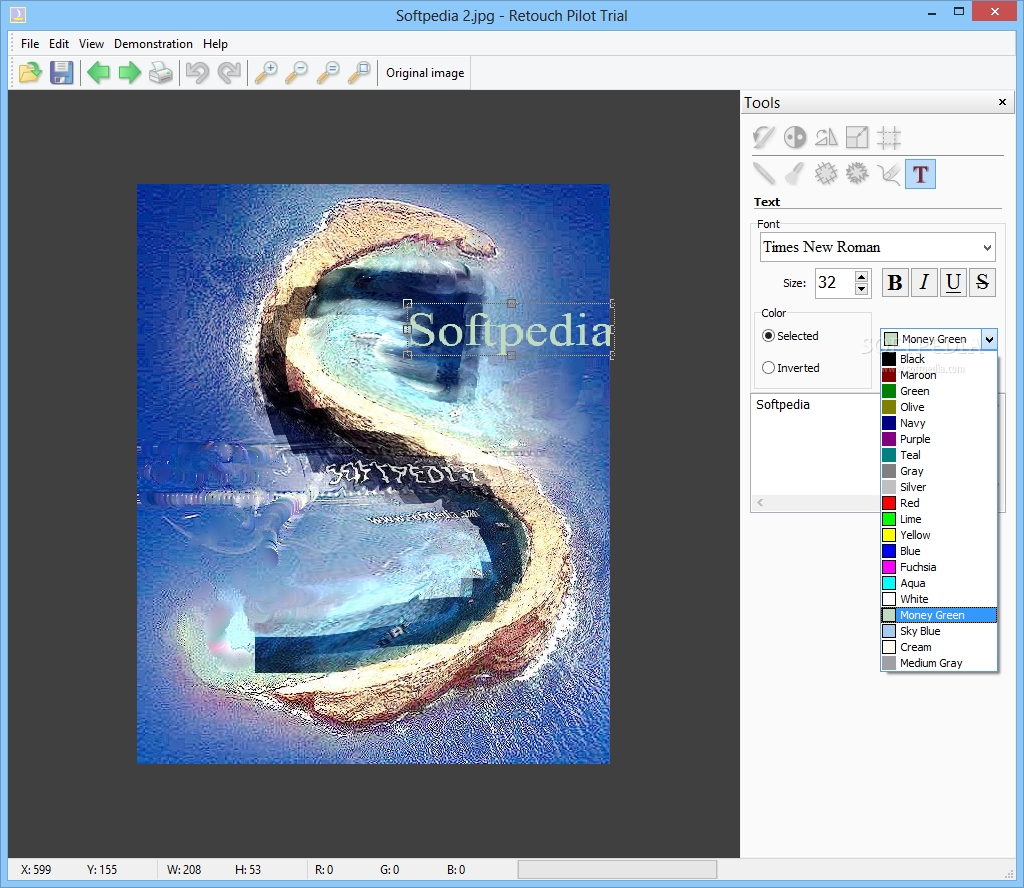
Task: Select the Concealer brush tool
Action: tap(795, 174)
